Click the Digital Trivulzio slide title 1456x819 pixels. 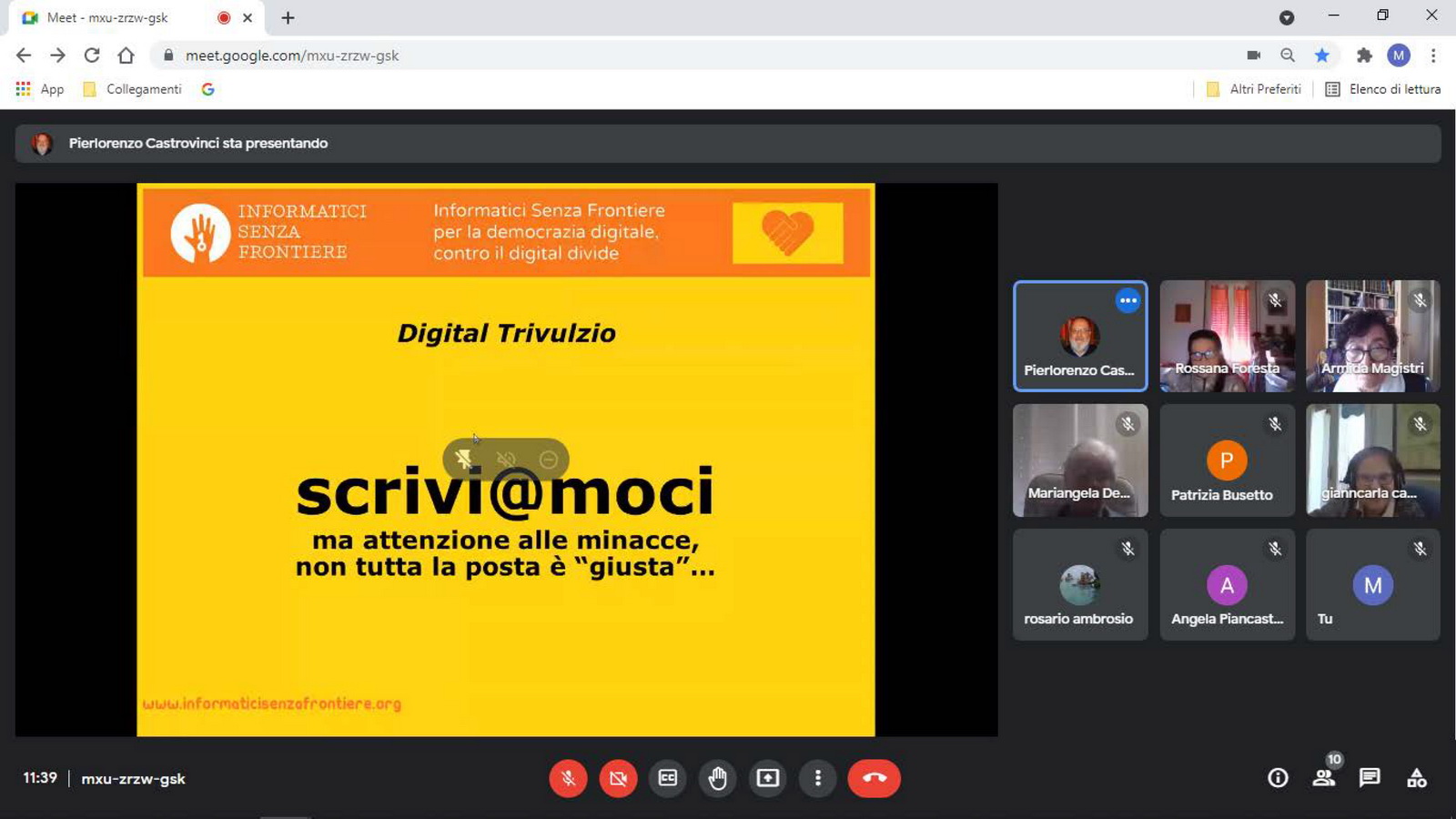pos(507,333)
